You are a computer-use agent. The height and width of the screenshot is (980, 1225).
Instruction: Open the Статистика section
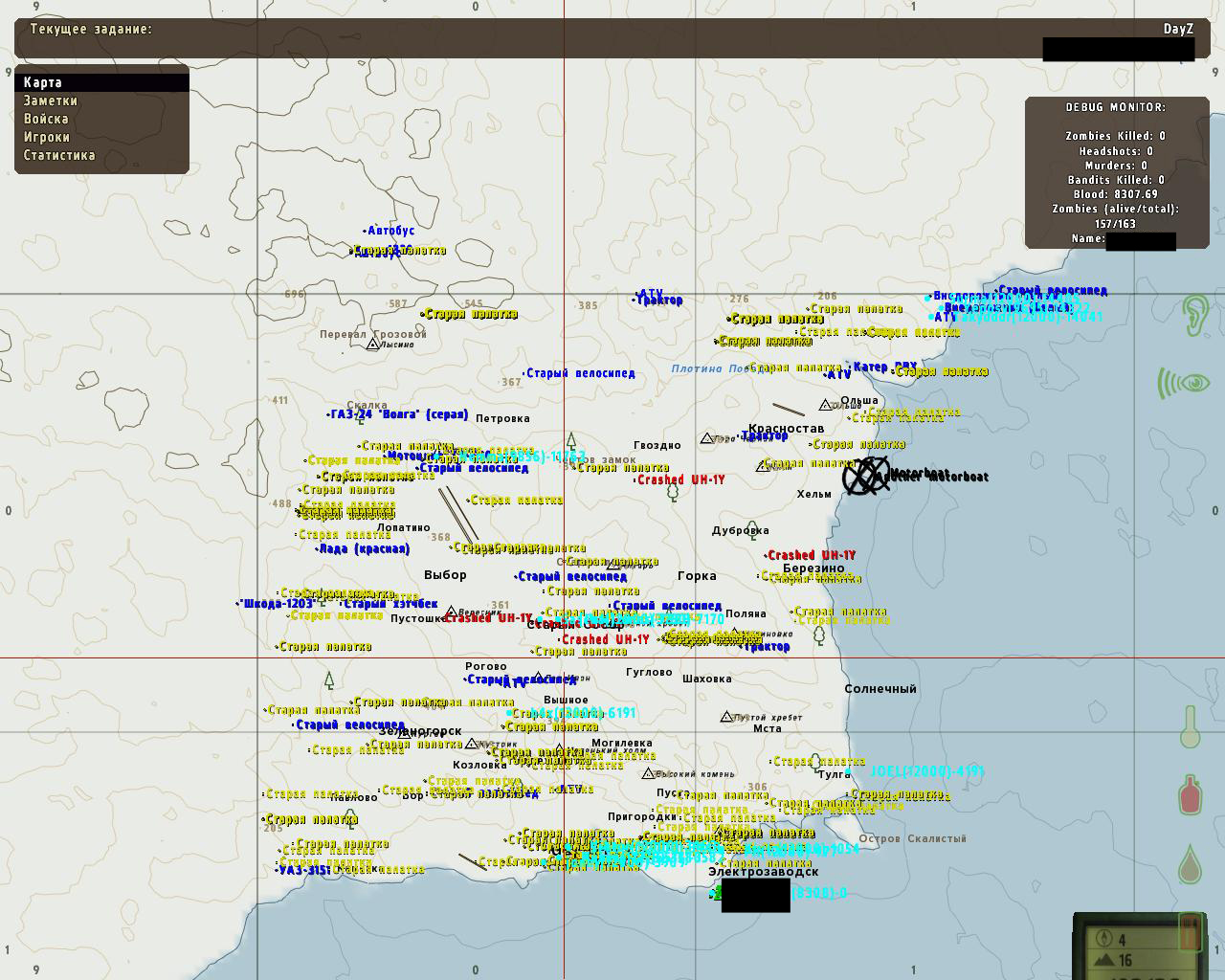(59, 155)
